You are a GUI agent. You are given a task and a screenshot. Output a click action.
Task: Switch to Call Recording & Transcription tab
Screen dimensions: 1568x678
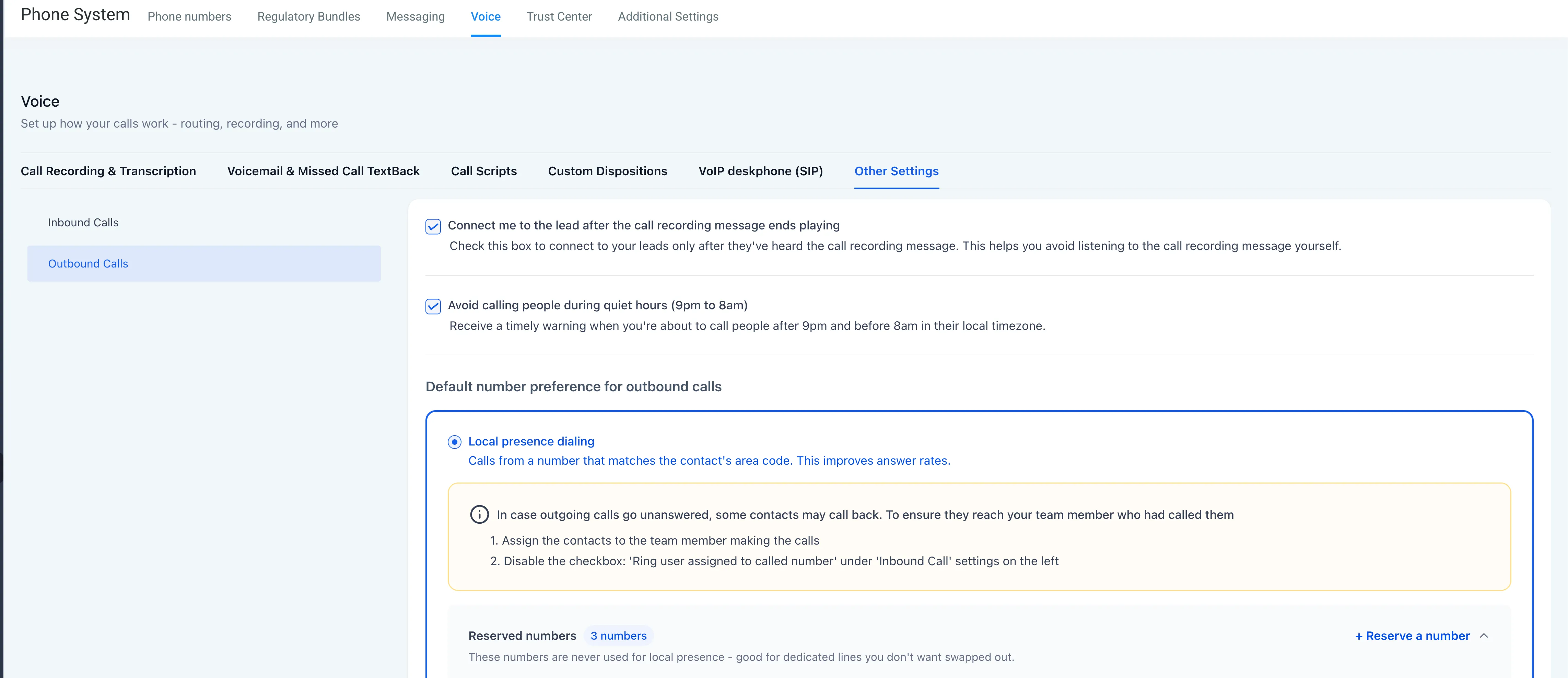click(x=108, y=171)
